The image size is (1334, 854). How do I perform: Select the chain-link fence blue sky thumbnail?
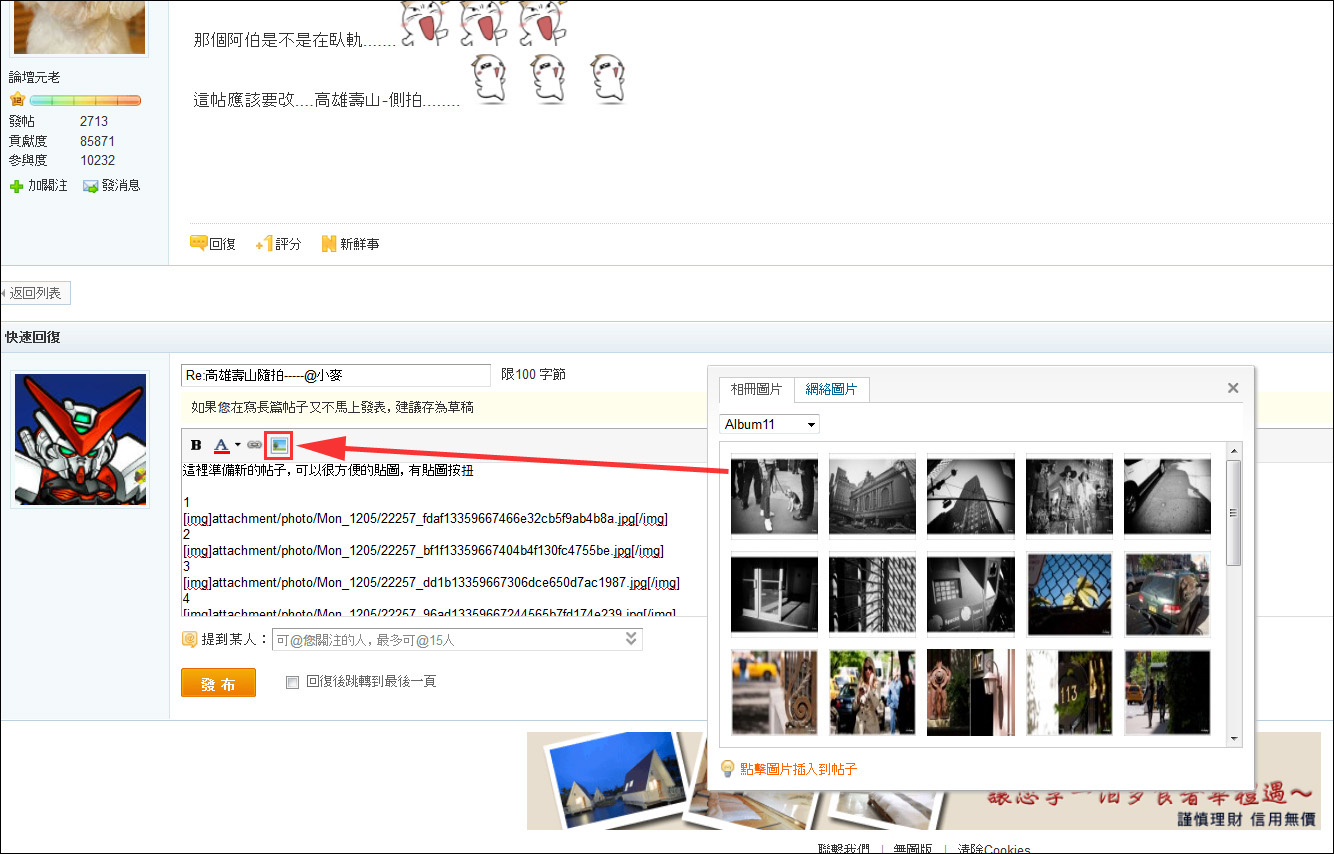[1069, 594]
